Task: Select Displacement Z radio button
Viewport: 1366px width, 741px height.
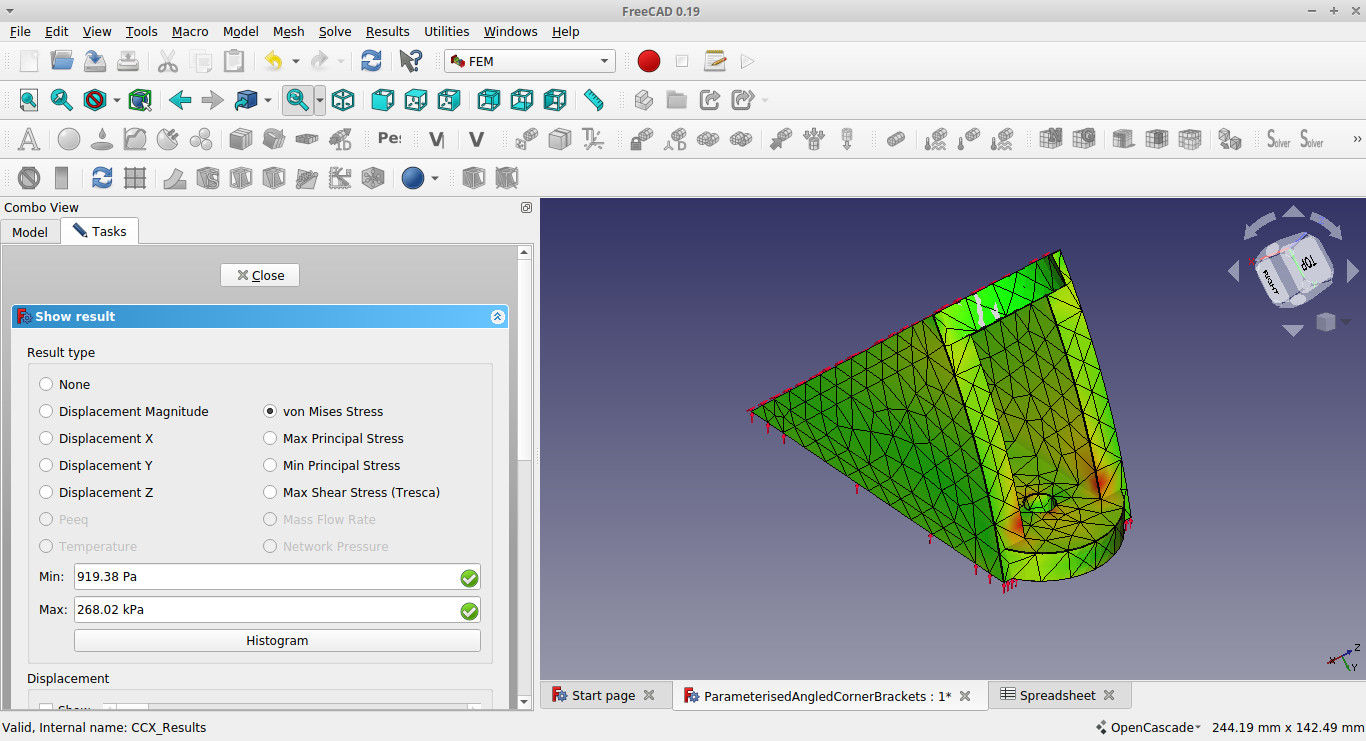Action: click(x=46, y=492)
